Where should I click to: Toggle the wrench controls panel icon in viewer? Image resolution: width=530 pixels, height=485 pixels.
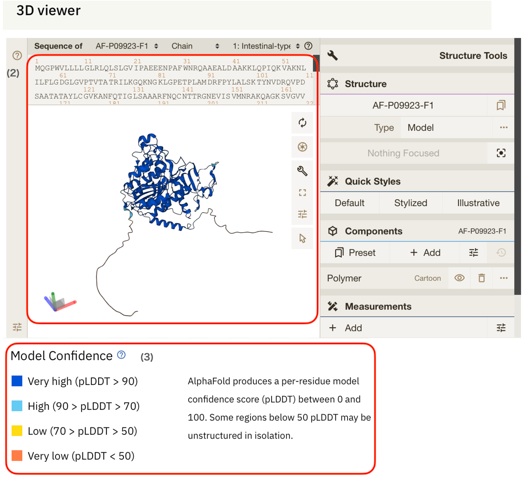pos(302,171)
